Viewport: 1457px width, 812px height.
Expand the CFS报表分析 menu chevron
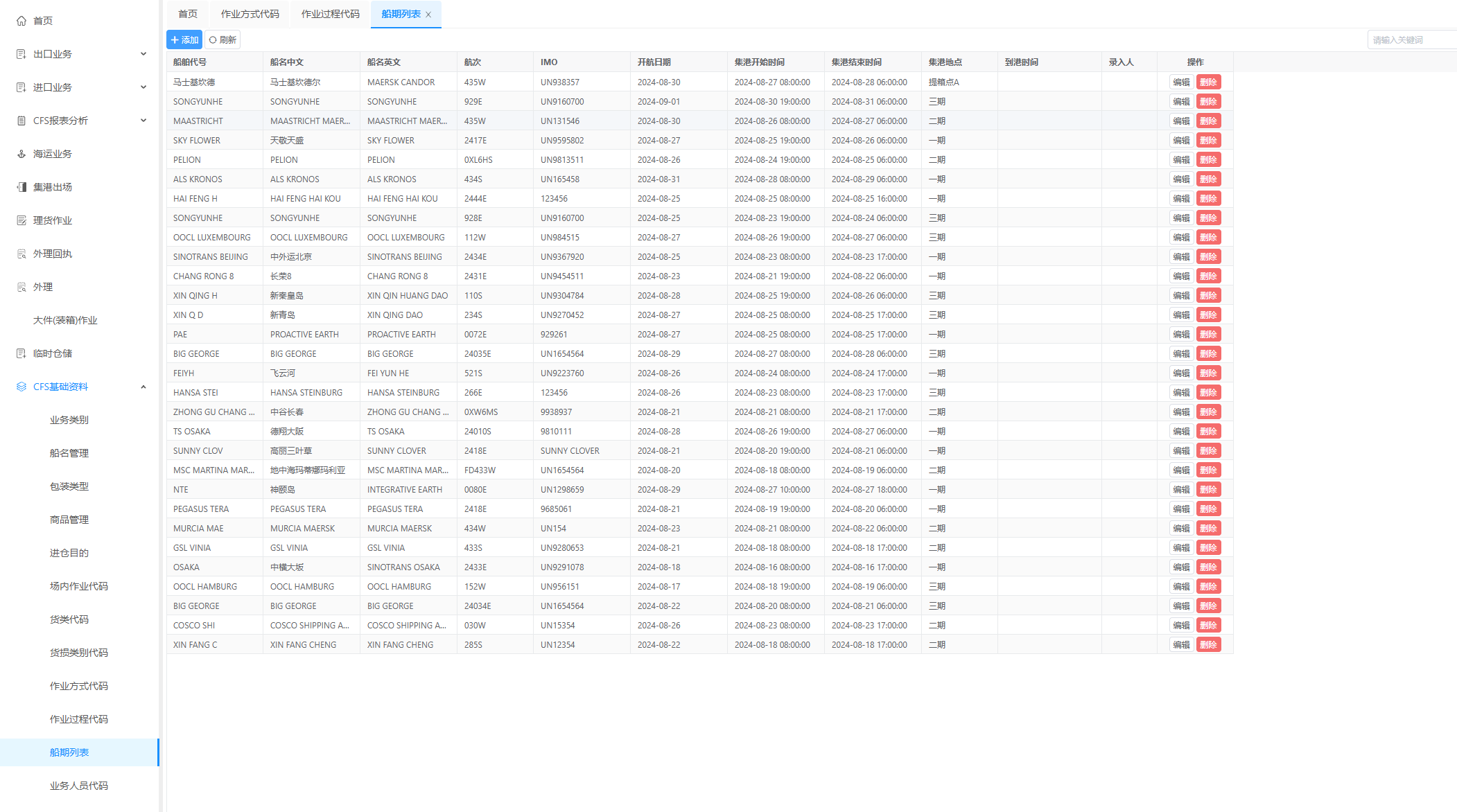[x=143, y=121]
